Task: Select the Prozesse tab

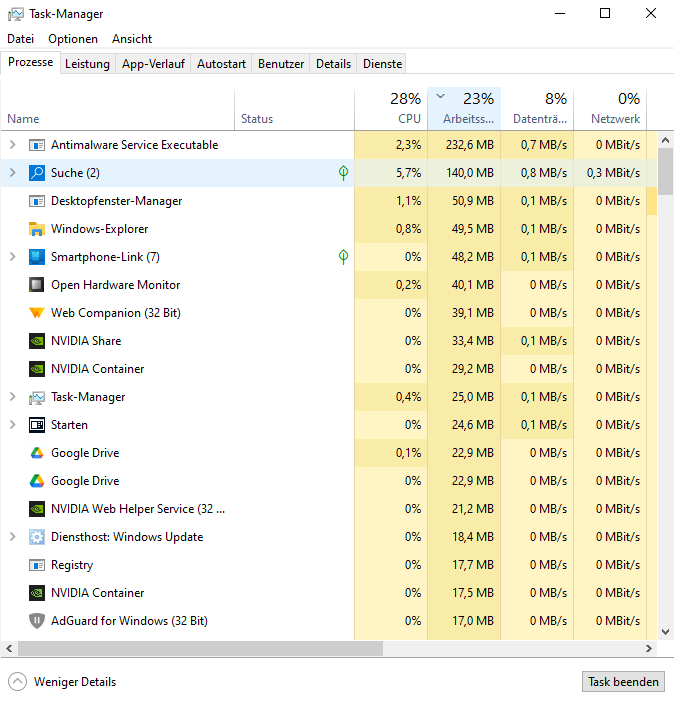Action: [31, 62]
